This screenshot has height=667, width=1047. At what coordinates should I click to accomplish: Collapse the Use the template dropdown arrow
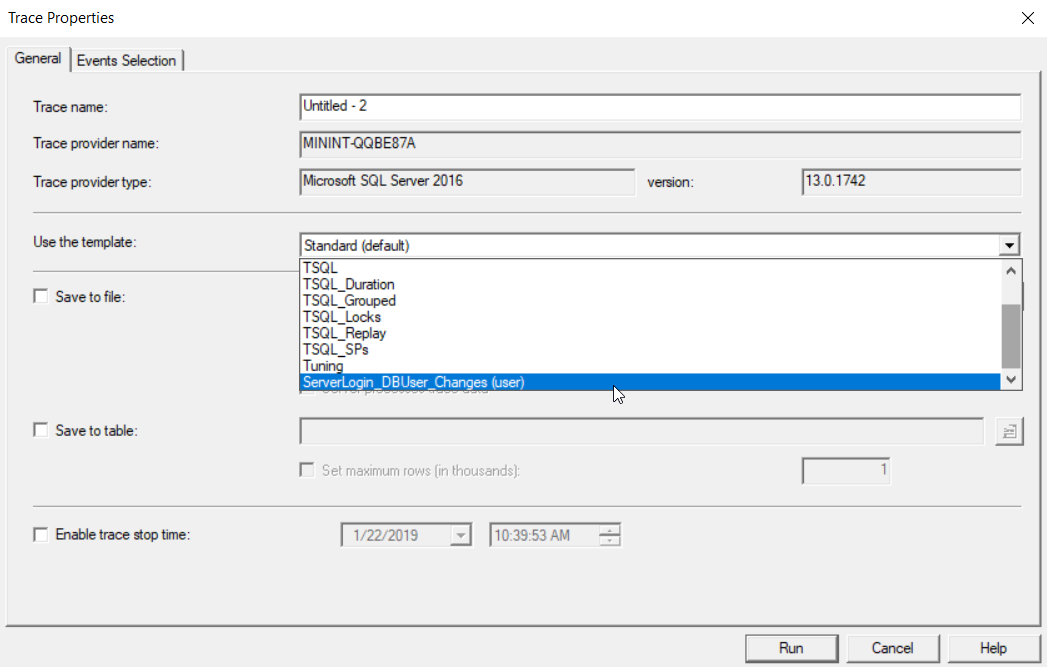(x=1010, y=246)
